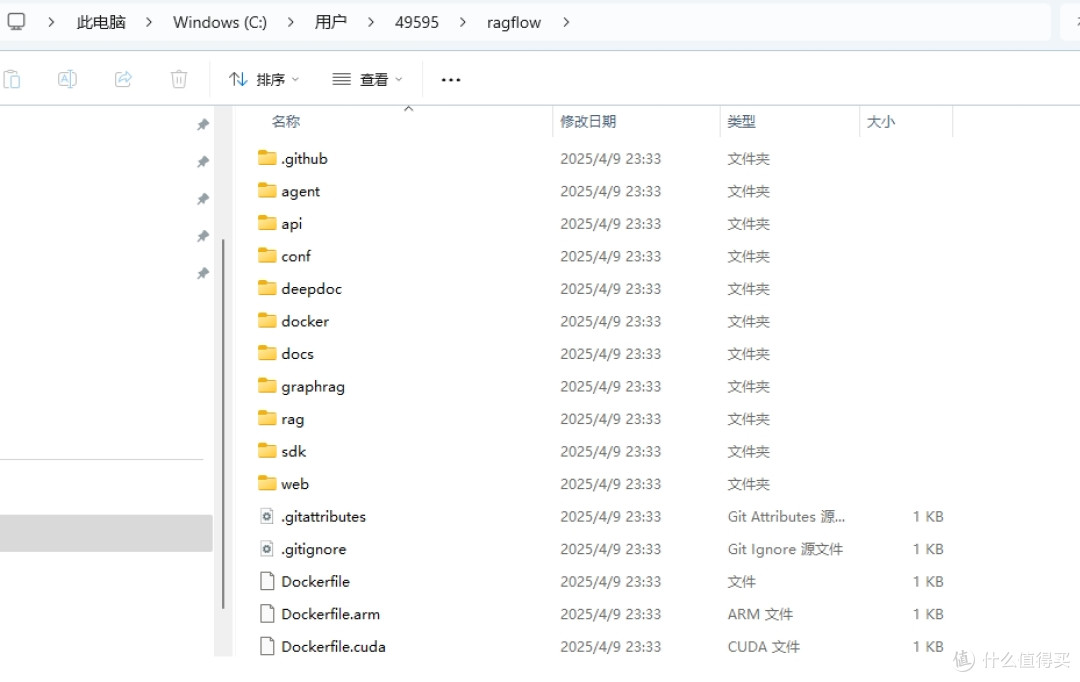Click CUDA 文件 type cell

click(764, 647)
